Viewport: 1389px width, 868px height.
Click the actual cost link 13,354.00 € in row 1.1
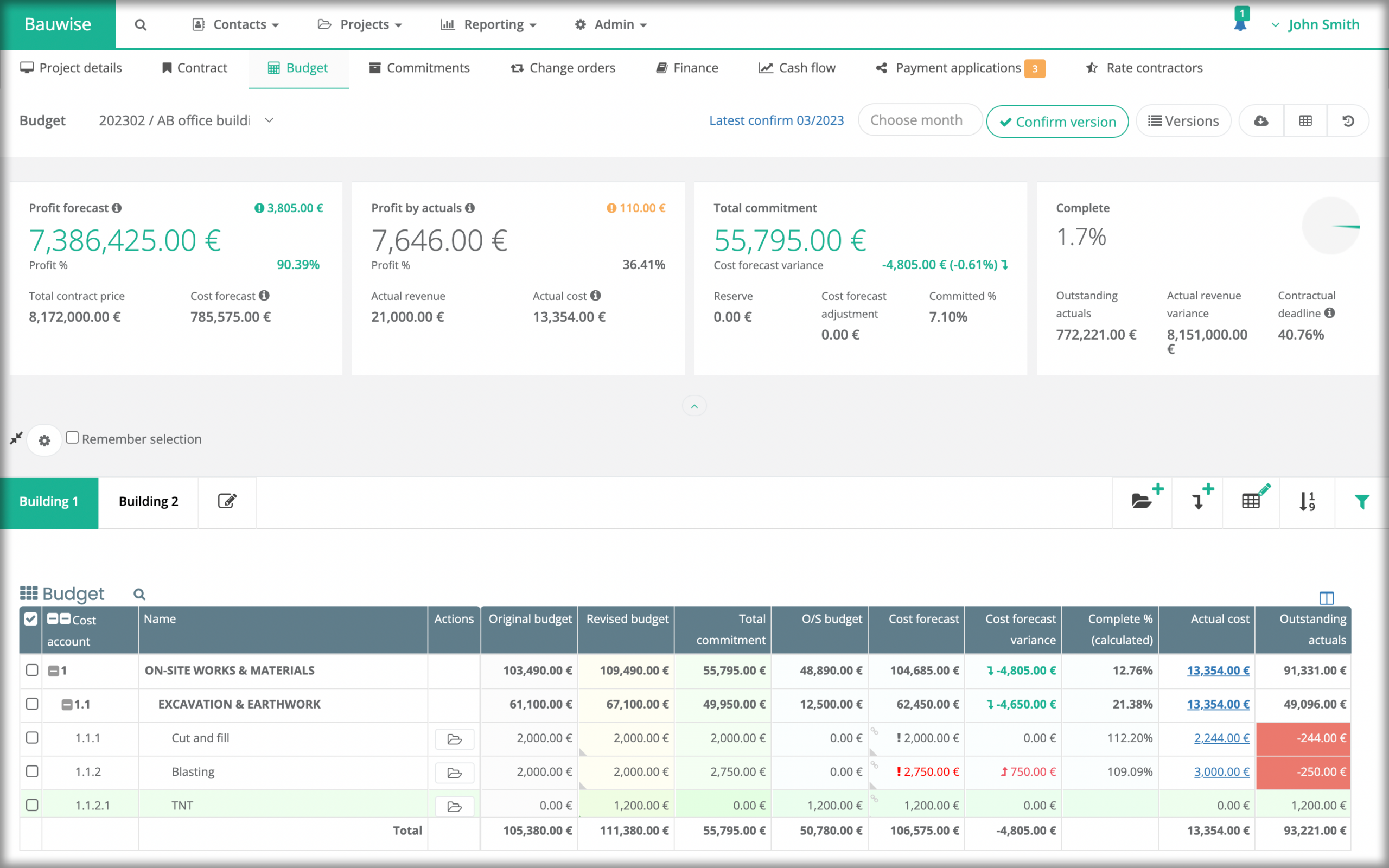(x=1215, y=704)
